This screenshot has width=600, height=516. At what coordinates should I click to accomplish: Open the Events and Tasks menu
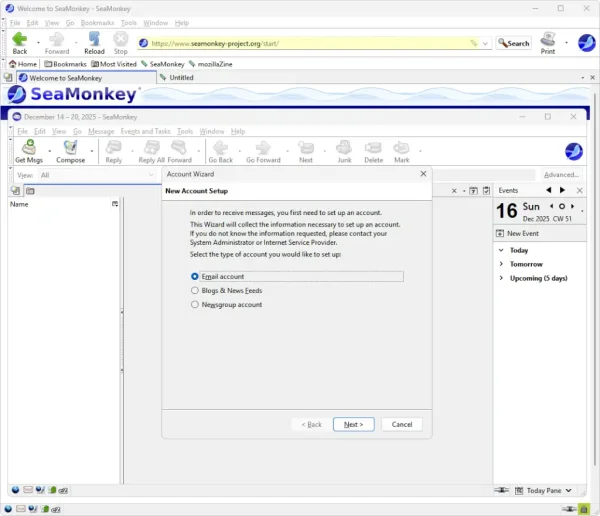(145, 131)
